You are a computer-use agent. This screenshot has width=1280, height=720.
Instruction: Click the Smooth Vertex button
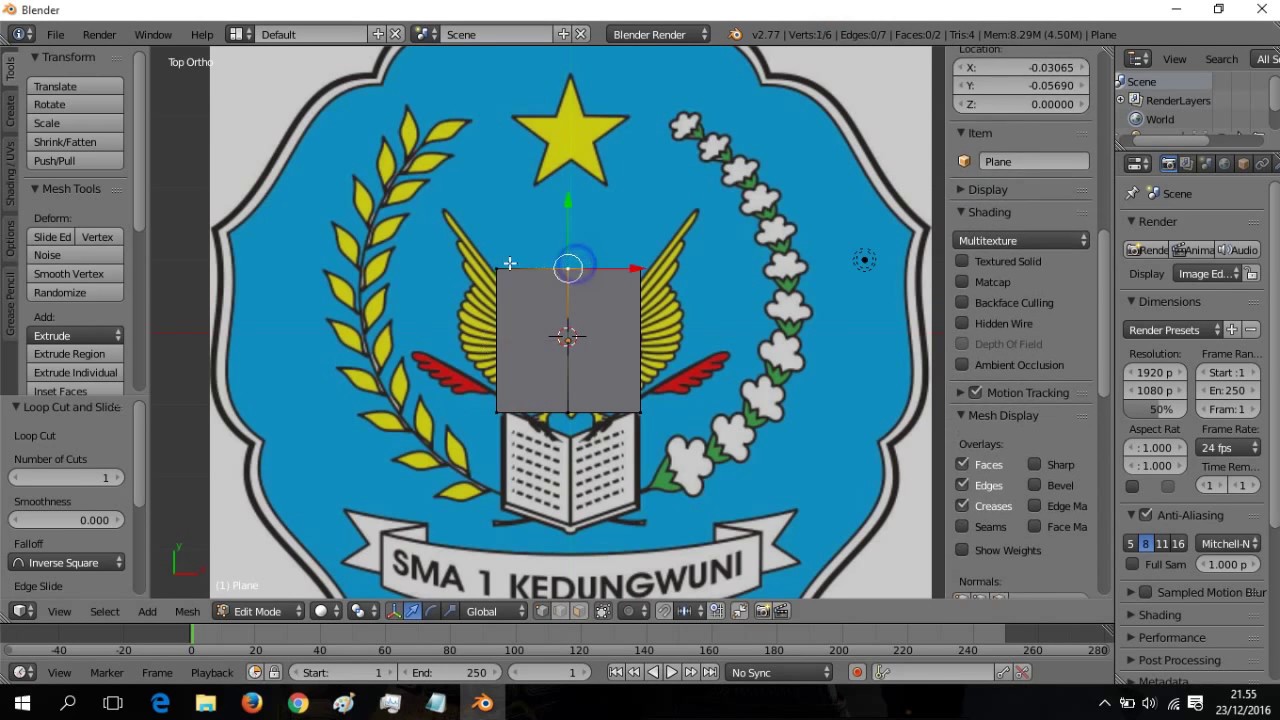(75, 273)
